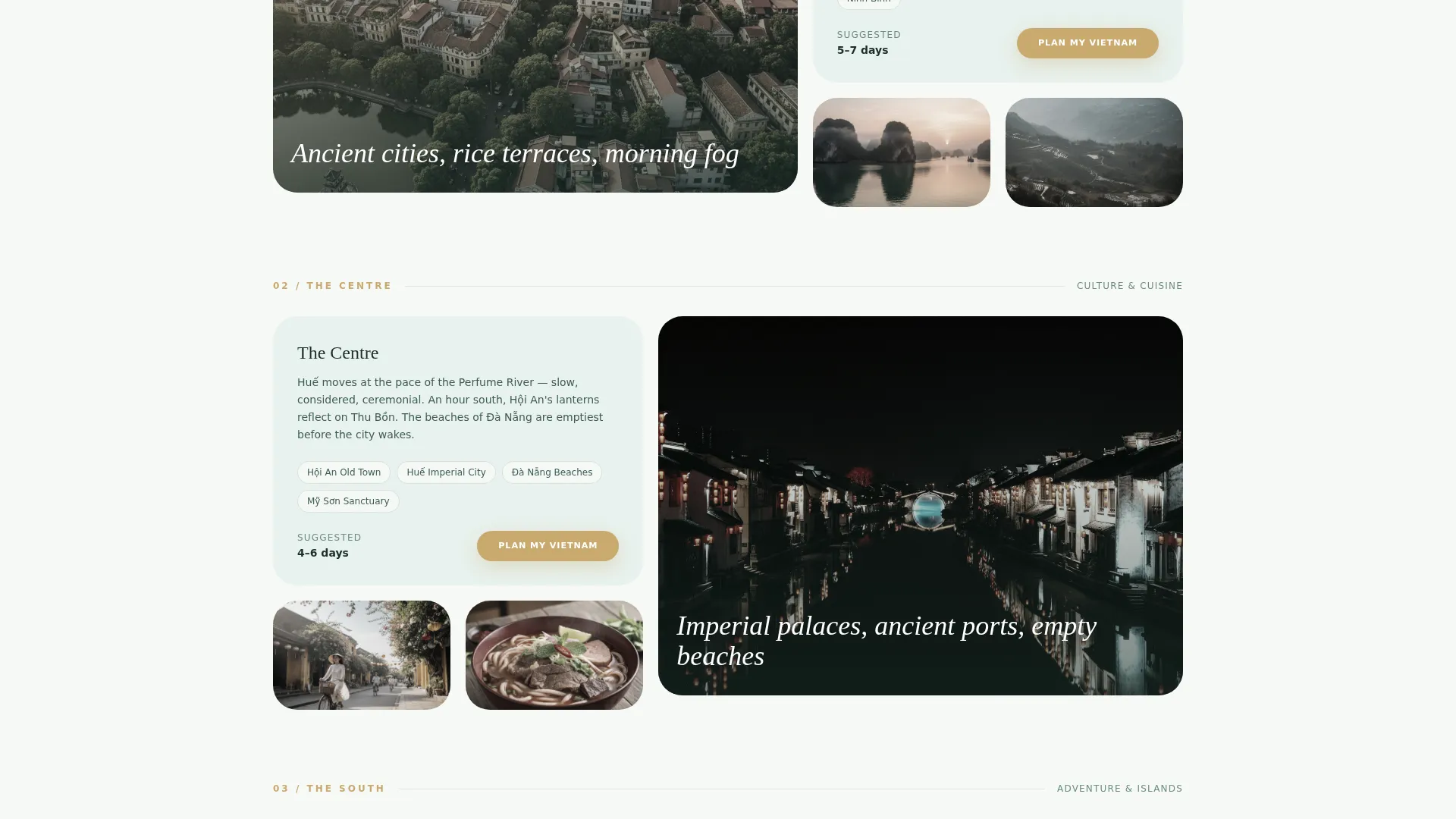
Task: Click 'The Centre' card heading
Action: (x=337, y=353)
